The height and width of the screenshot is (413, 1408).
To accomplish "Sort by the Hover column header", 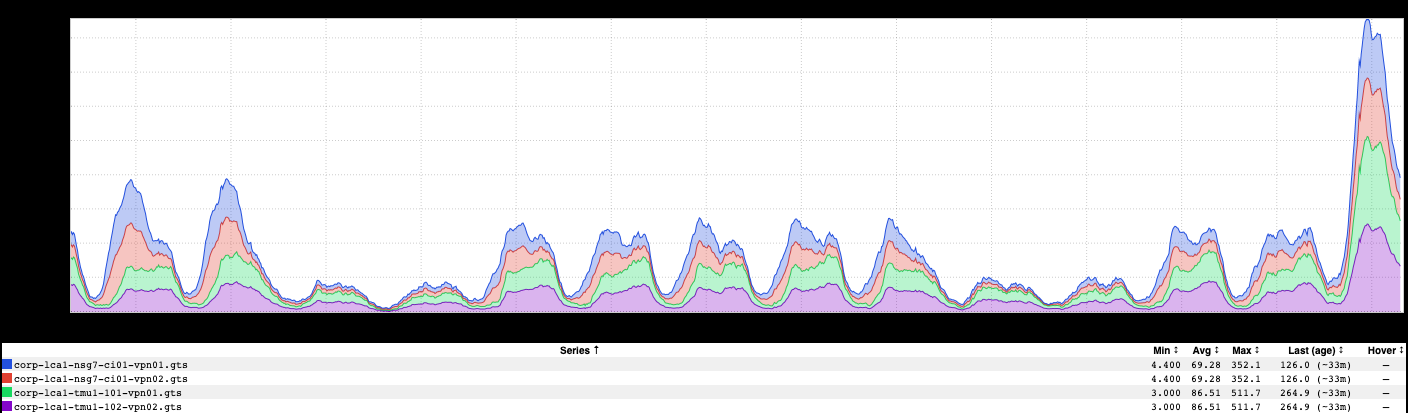I will [1385, 350].
